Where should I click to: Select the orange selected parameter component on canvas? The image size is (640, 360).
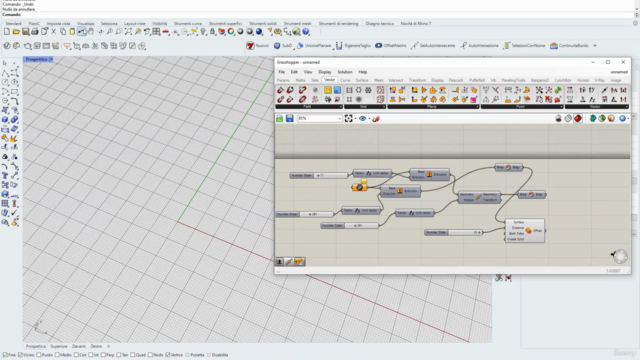pos(360,187)
